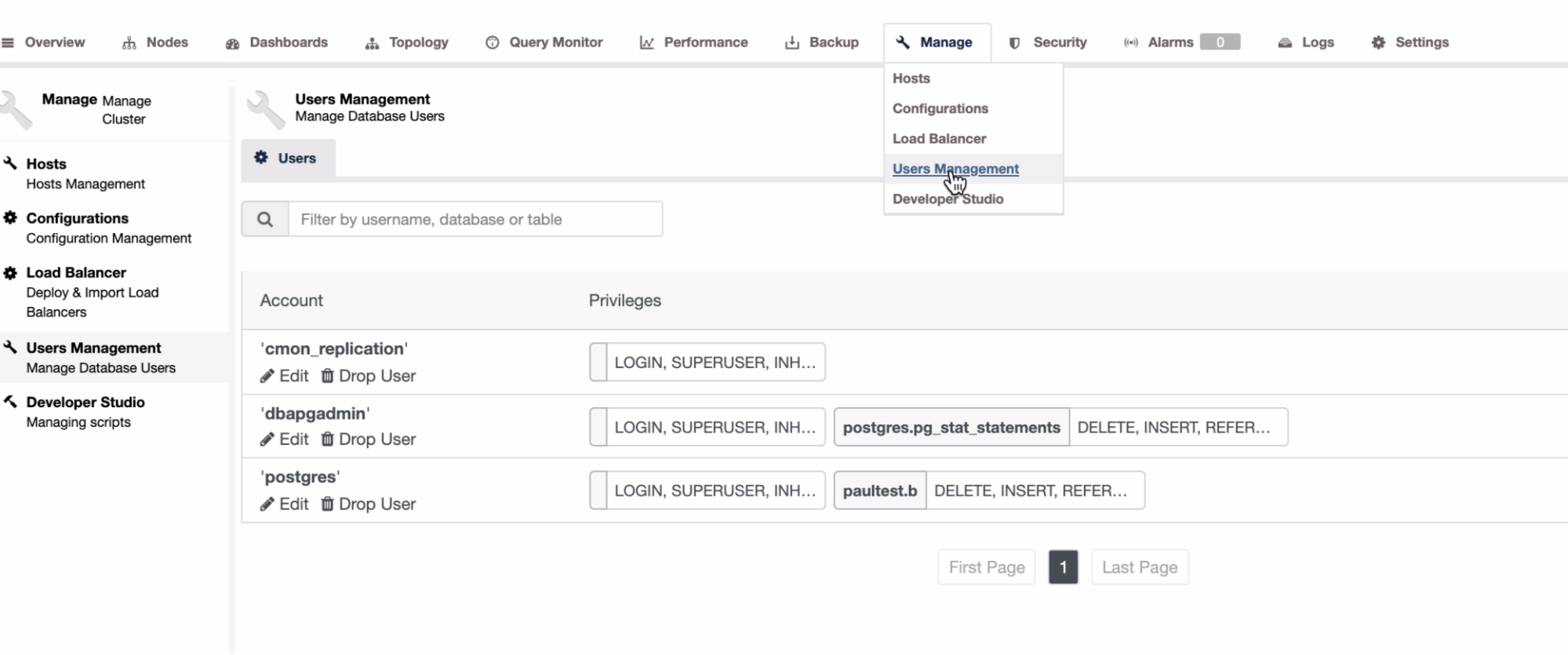Go to Last Page of users
Screen dimensions: 1568x655
point(1140,567)
